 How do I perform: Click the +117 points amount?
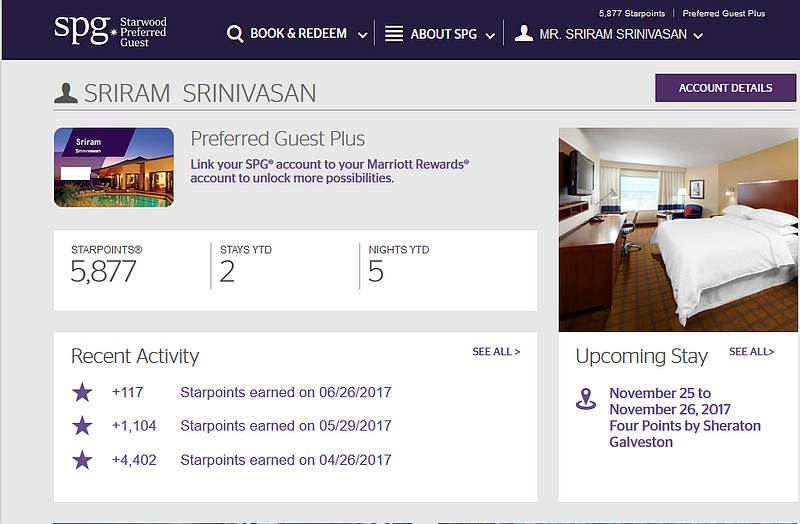128,392
